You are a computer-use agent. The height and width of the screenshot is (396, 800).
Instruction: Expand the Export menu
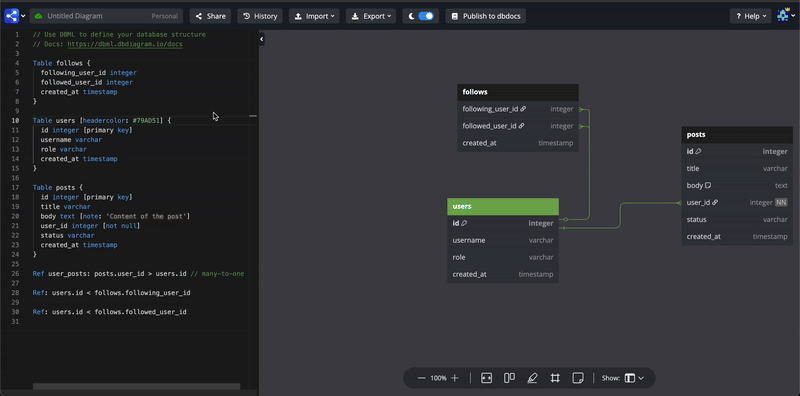pyautogui.click(x=371, y=16)
